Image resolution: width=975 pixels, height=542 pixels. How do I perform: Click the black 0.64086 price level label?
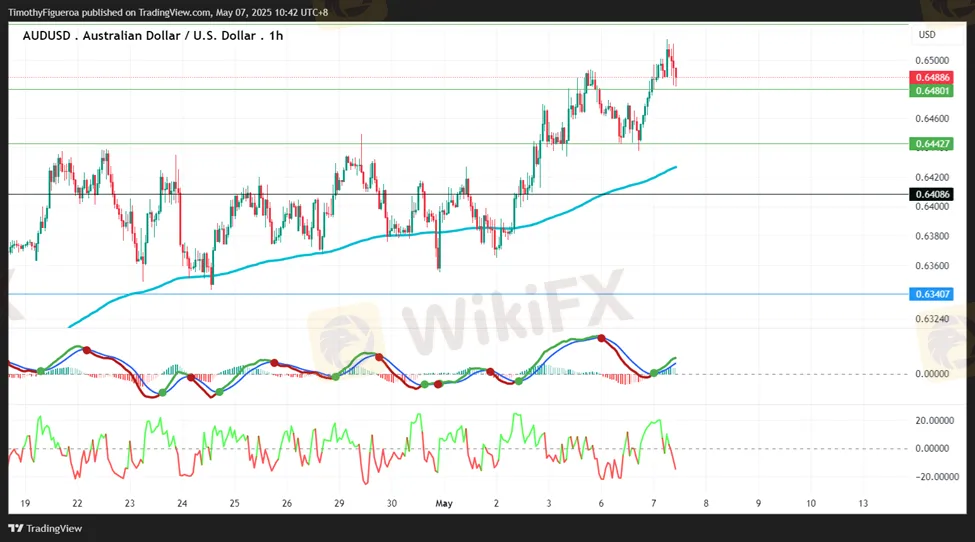(x=931, y=194)
